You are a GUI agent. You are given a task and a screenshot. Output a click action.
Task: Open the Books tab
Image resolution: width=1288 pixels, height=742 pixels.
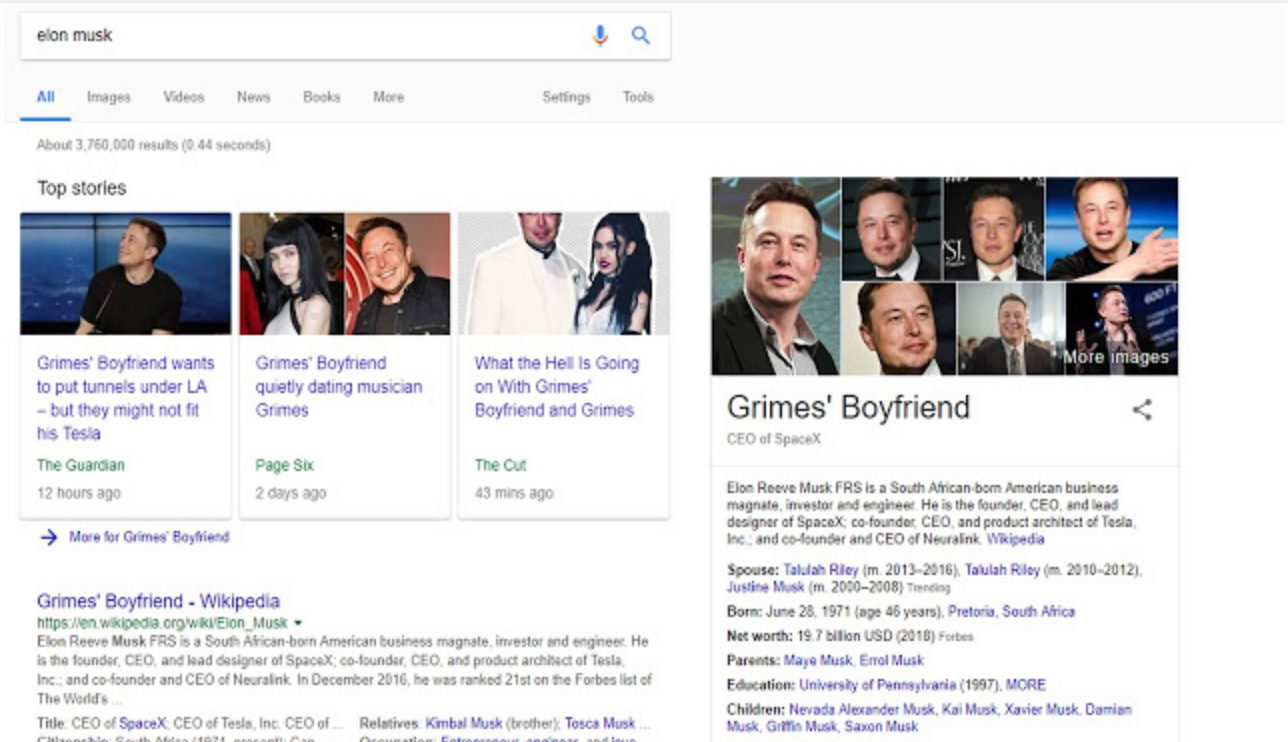(x=321, y=97)
